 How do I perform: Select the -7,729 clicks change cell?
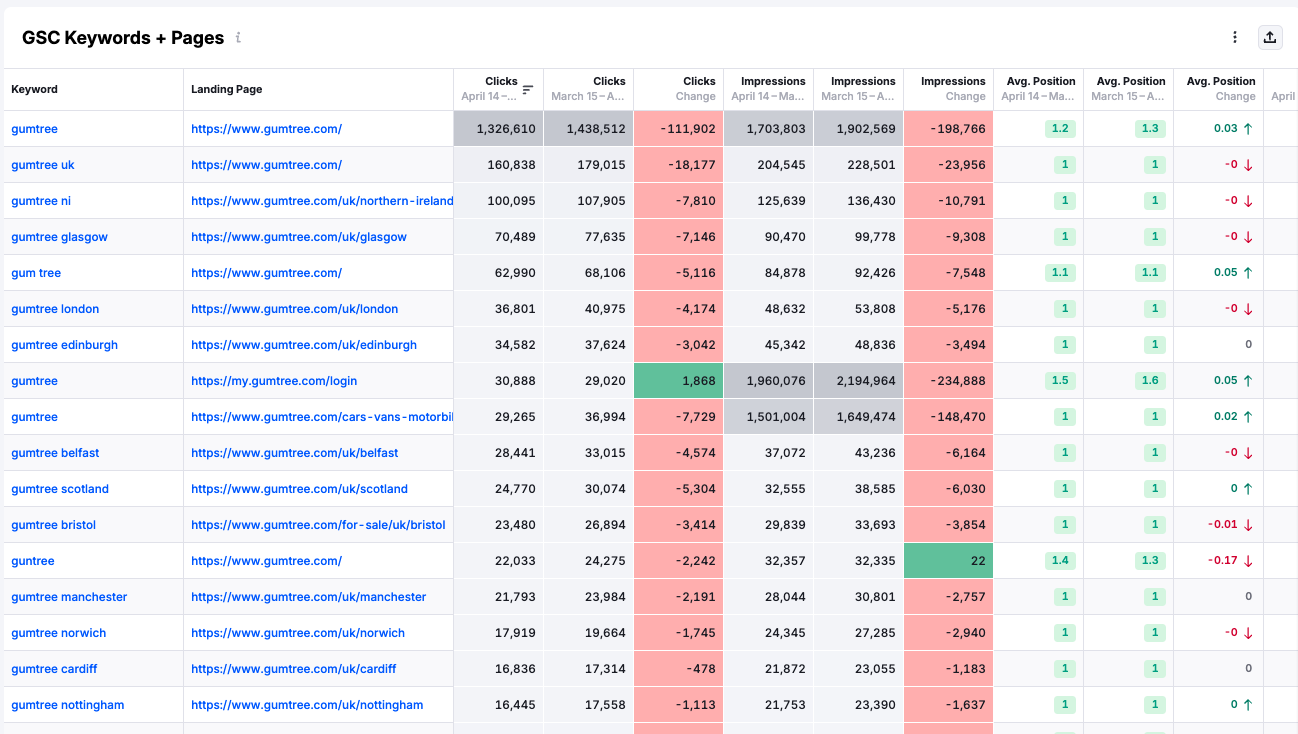point(679,417)
